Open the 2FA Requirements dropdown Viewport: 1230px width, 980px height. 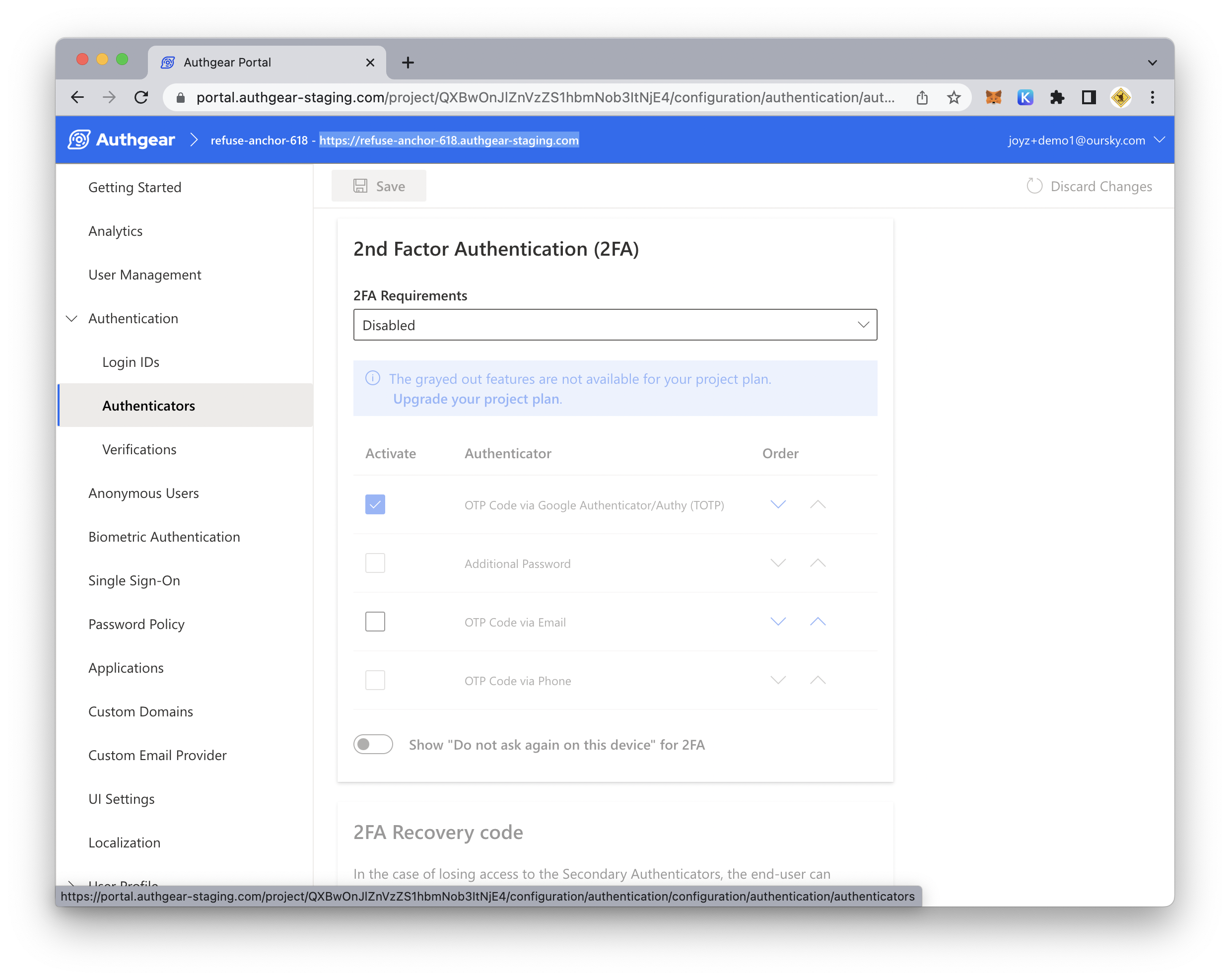tap(615, 325)
